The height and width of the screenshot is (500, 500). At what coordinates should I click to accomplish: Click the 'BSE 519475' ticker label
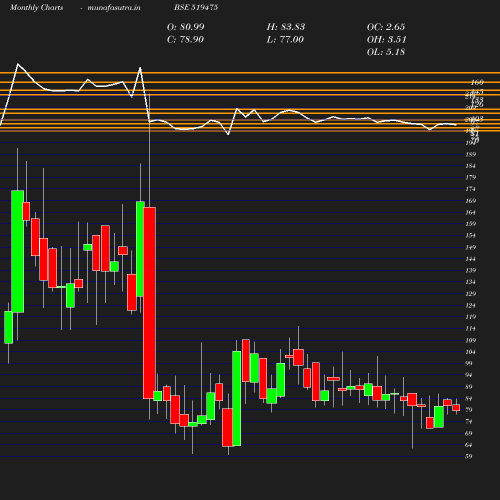coord(196,7)
